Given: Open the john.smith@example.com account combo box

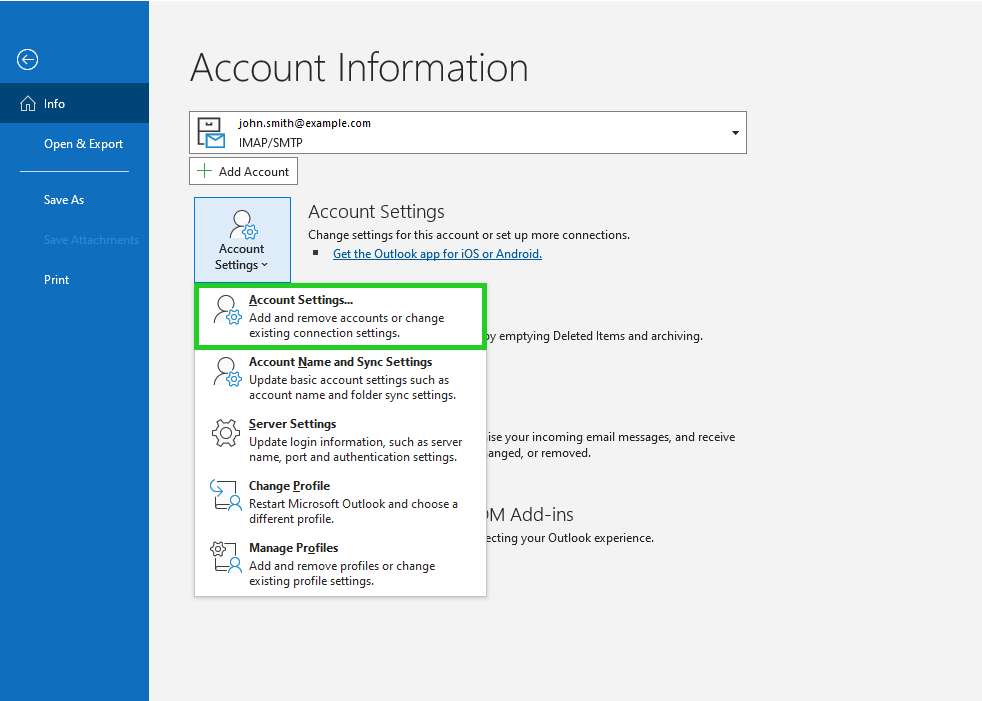Looking at the screenshot, I should point(467,133).
